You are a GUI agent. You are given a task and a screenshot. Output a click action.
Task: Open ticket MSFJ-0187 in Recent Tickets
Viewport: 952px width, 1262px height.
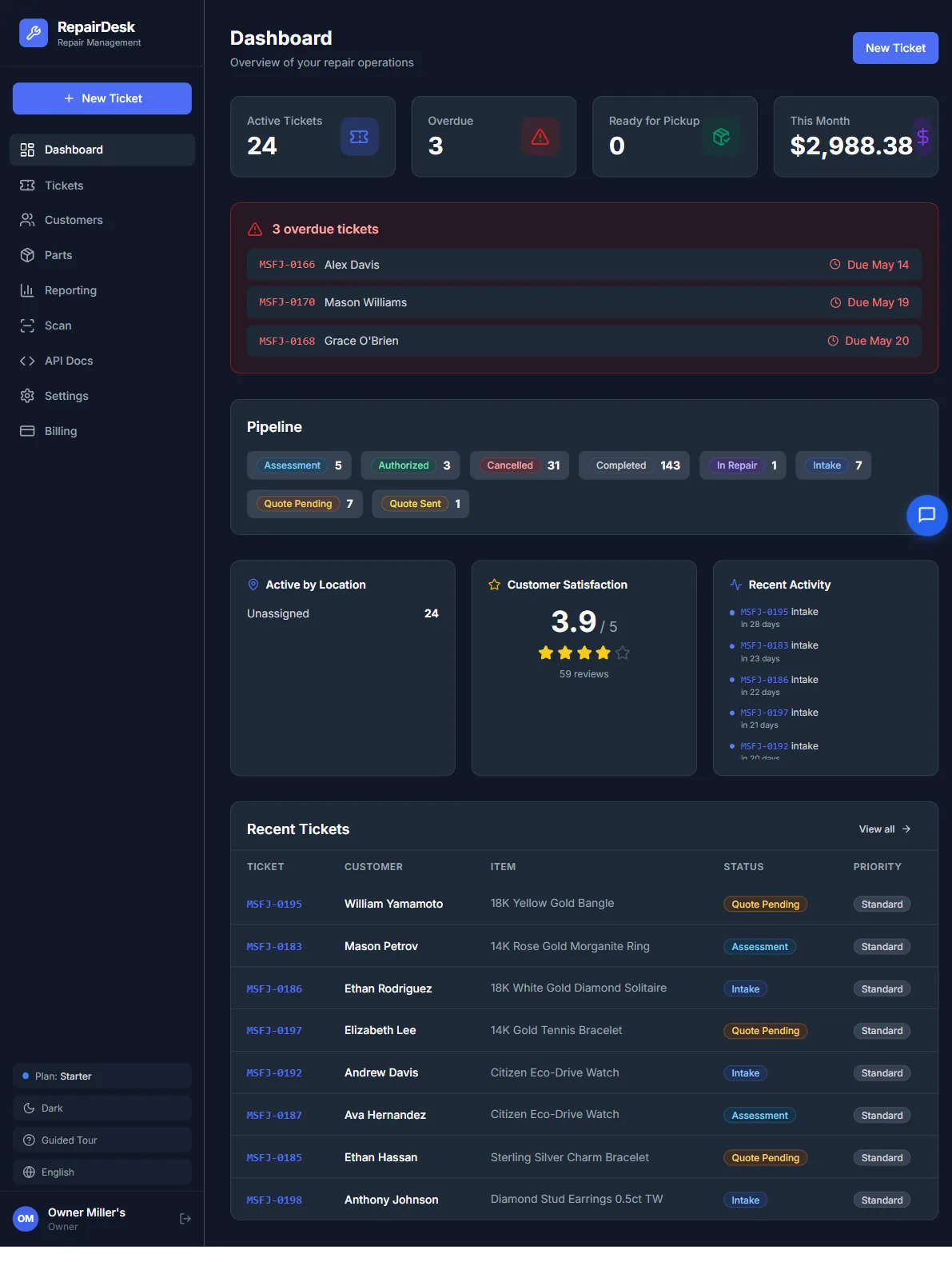tap(274, 1116)
